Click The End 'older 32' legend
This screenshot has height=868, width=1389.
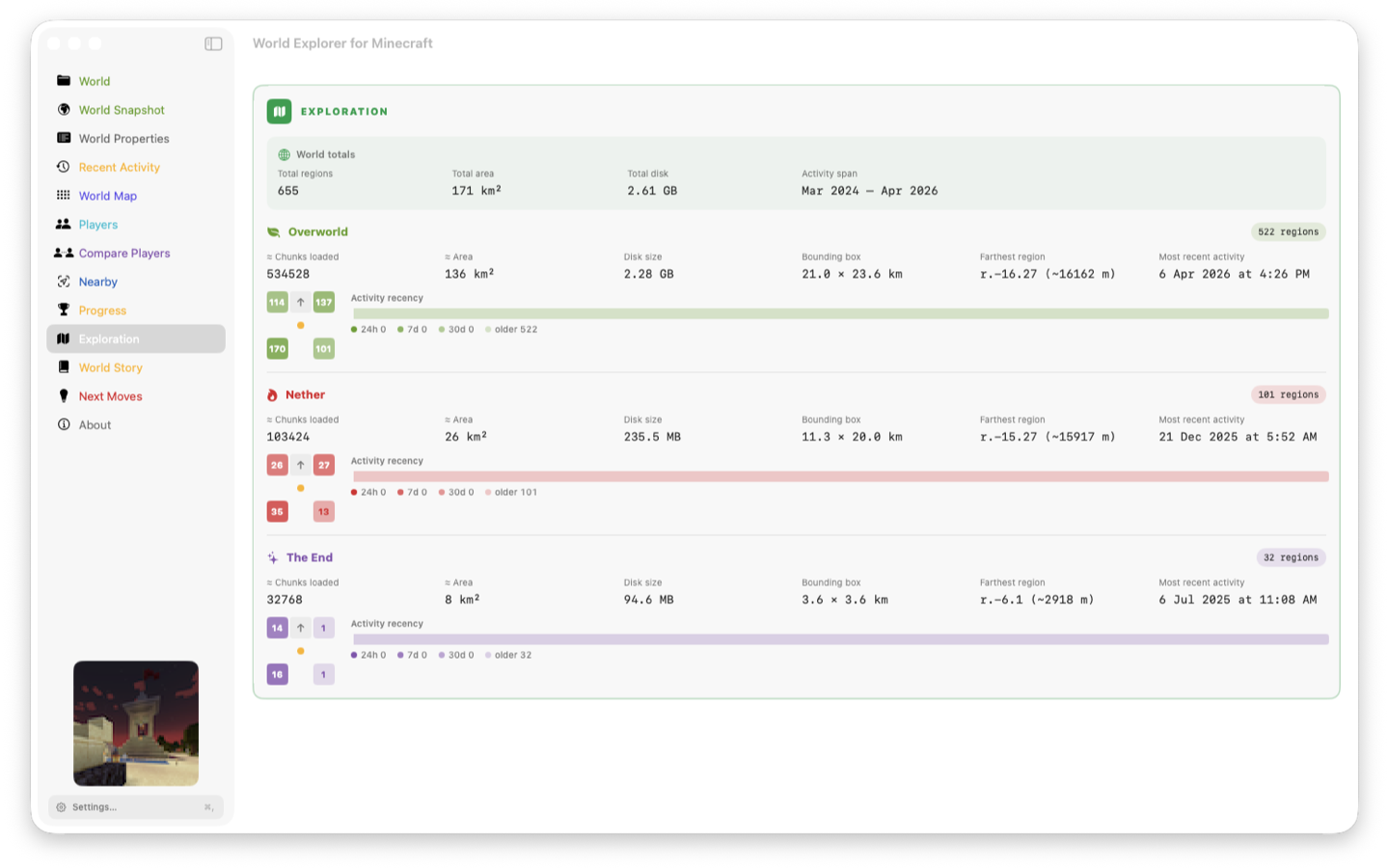(x=508, y=656)
